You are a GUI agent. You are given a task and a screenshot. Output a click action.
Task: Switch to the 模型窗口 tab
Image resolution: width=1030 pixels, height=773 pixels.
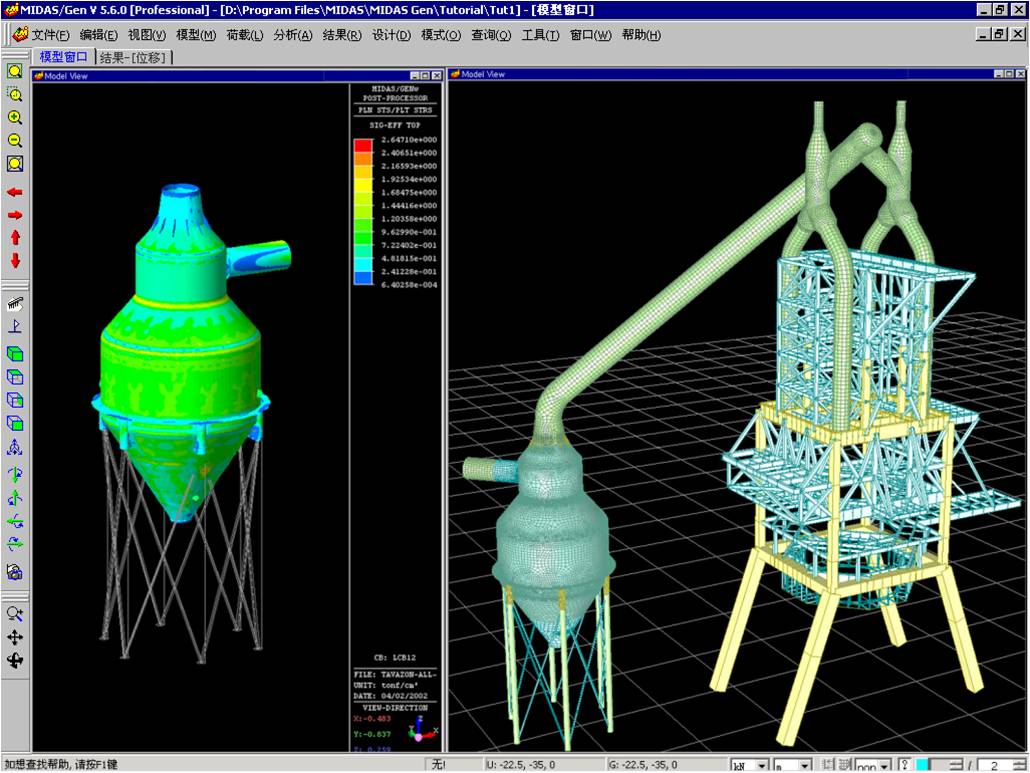point(63,57)
